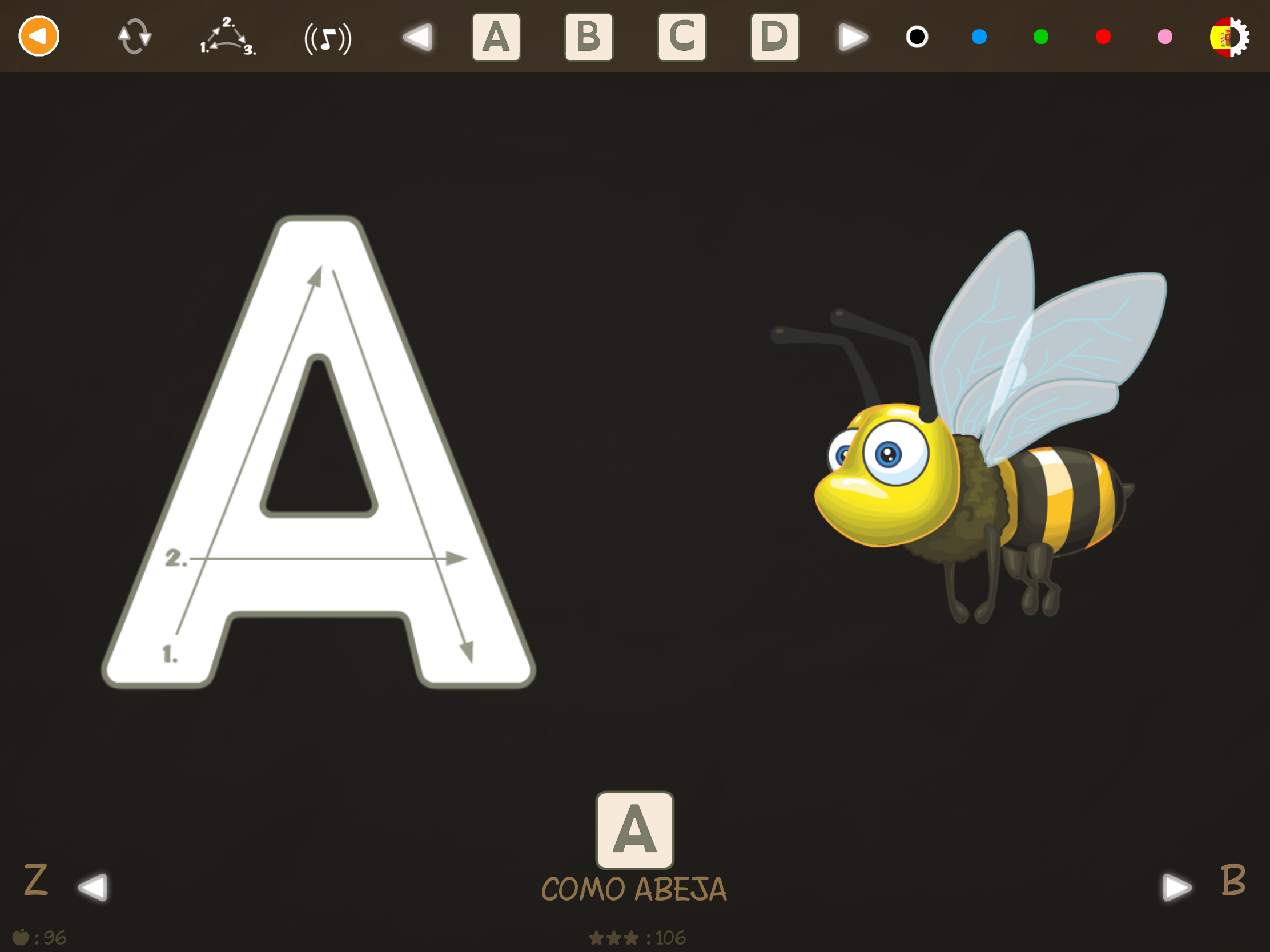Viewport: 1270px width, 952px height.
Task: Choose the pink drawing color
Action: pyautogui.click(x=1165, y=37)
